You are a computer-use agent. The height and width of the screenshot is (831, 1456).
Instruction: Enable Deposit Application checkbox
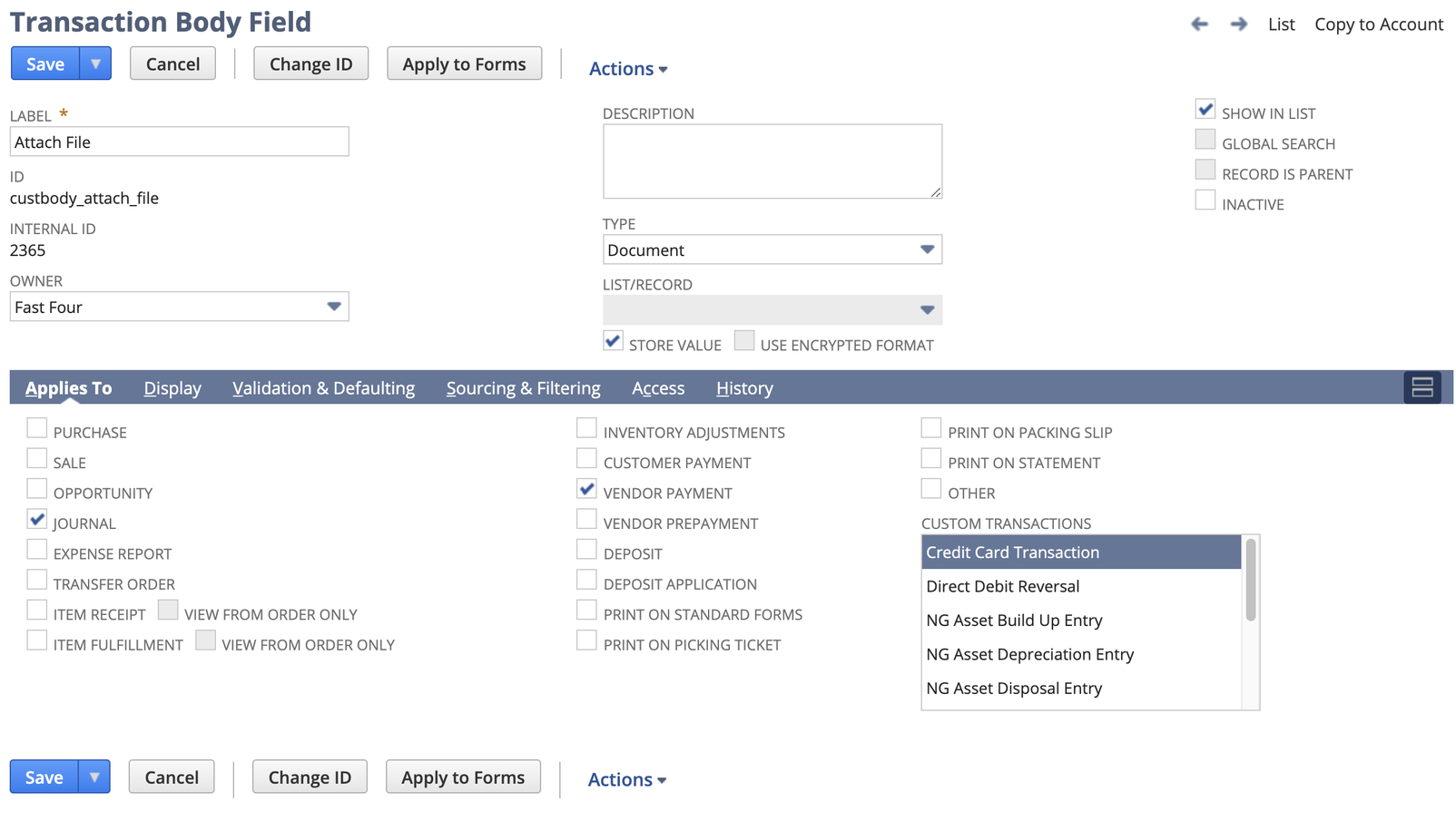point(587,580)
